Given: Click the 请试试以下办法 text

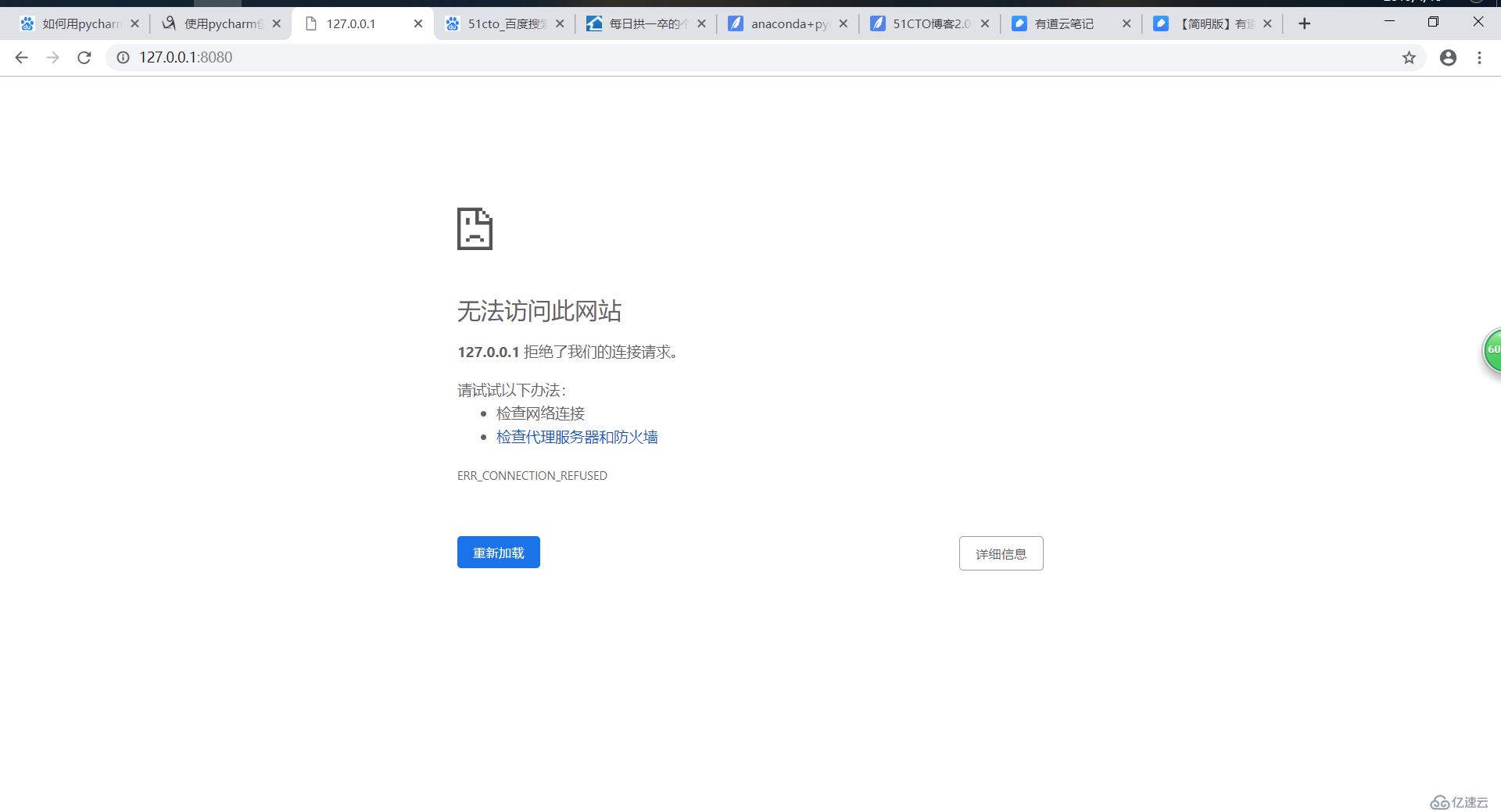Looking at the screenshot, I should (x=511, y=390).
